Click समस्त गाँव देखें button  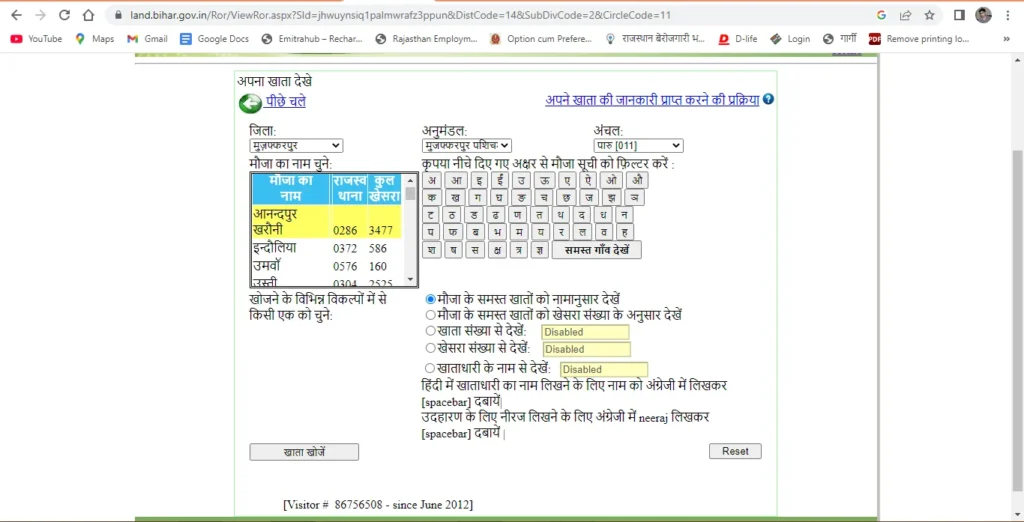click(596, 250)
